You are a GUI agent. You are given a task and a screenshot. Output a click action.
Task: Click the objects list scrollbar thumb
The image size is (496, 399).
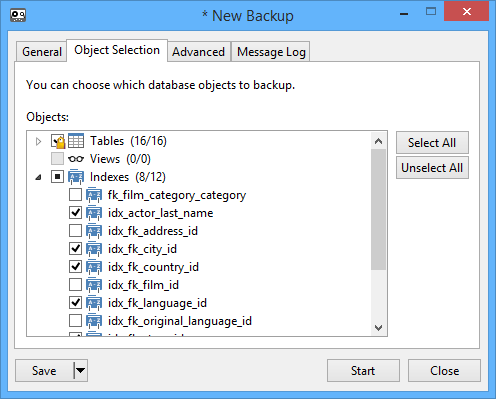point(378,209)
